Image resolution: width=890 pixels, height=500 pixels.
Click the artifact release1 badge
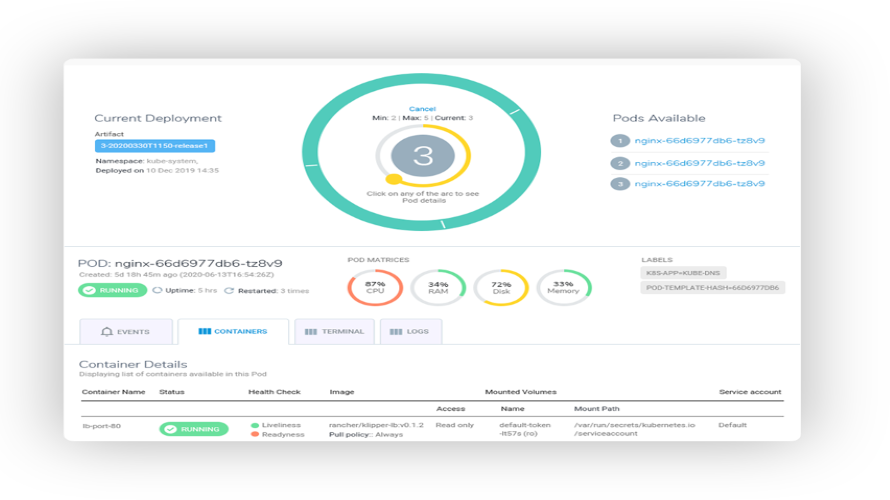point(154,146)
